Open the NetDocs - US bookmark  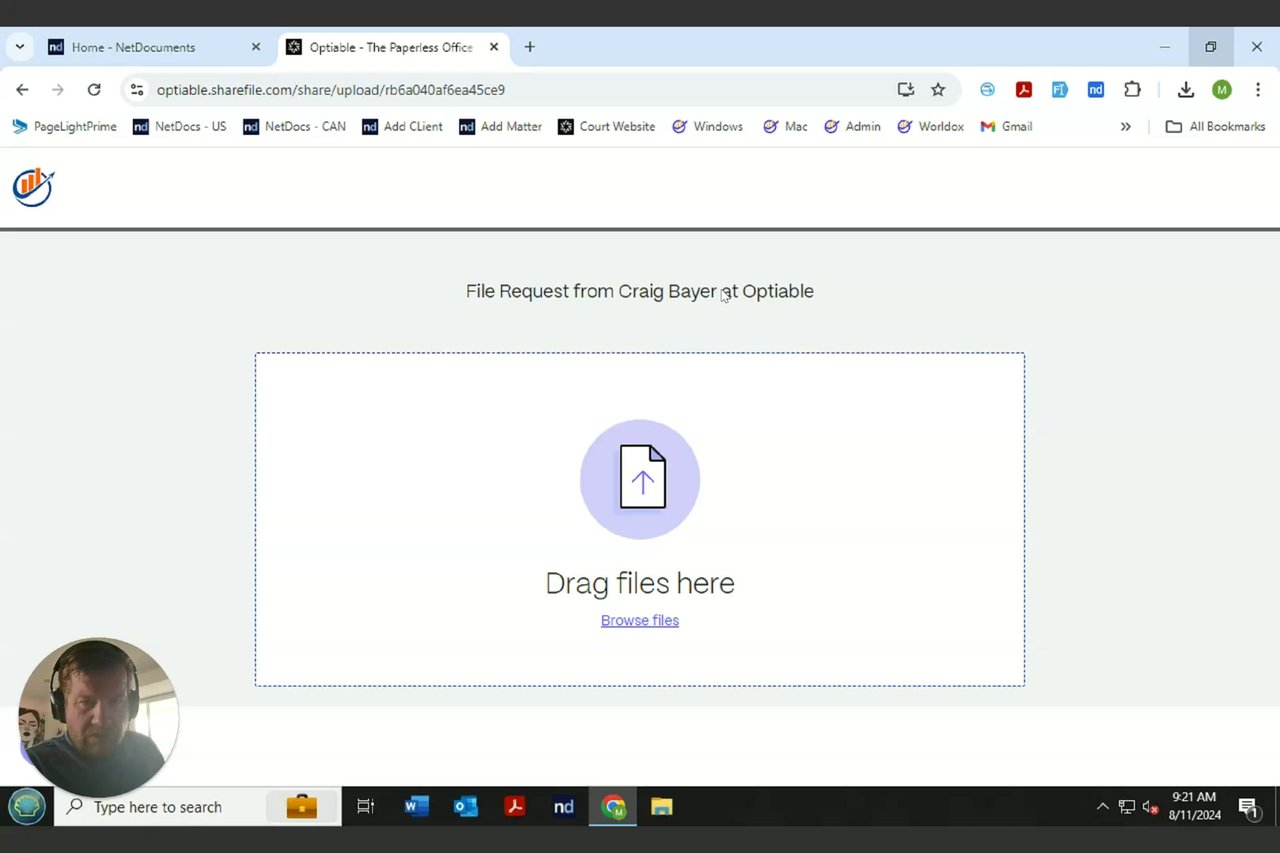point(180,127)
